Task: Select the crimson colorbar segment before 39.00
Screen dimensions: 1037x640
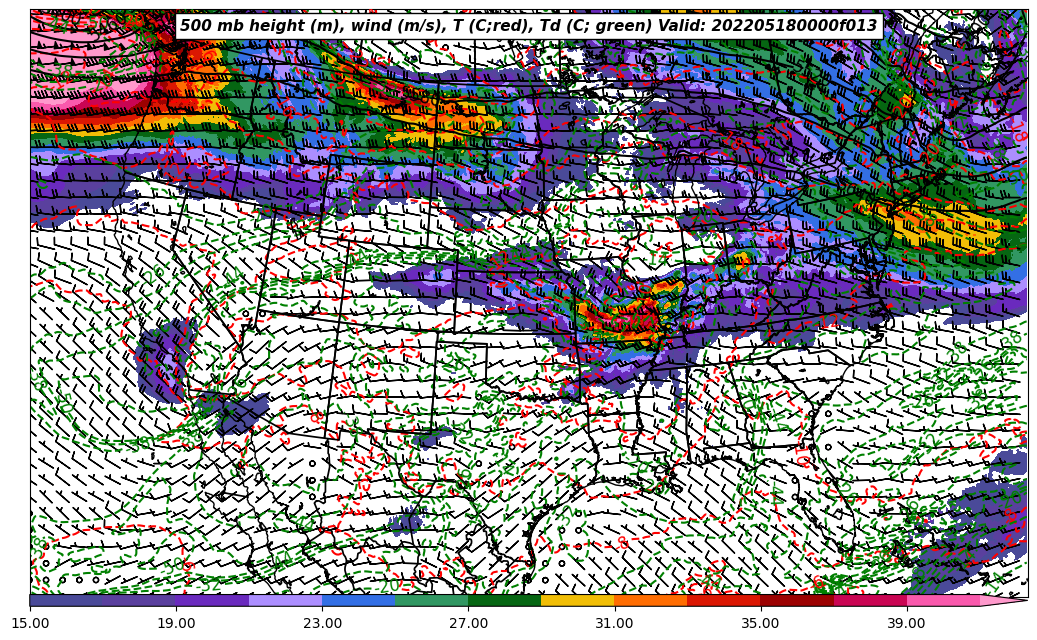Action: click(x=870, y=600)
